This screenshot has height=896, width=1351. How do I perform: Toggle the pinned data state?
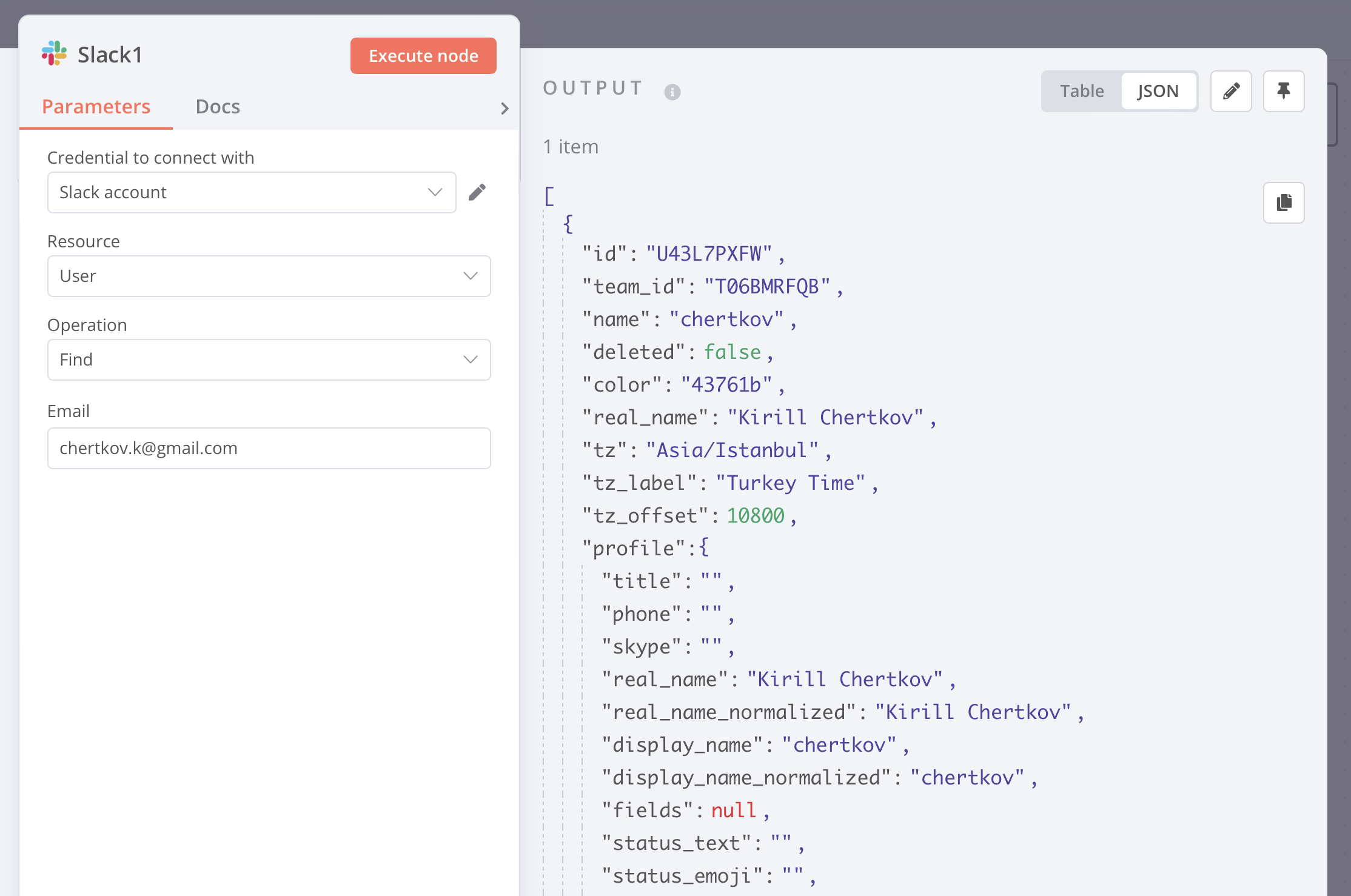[x=1284, y=91]
